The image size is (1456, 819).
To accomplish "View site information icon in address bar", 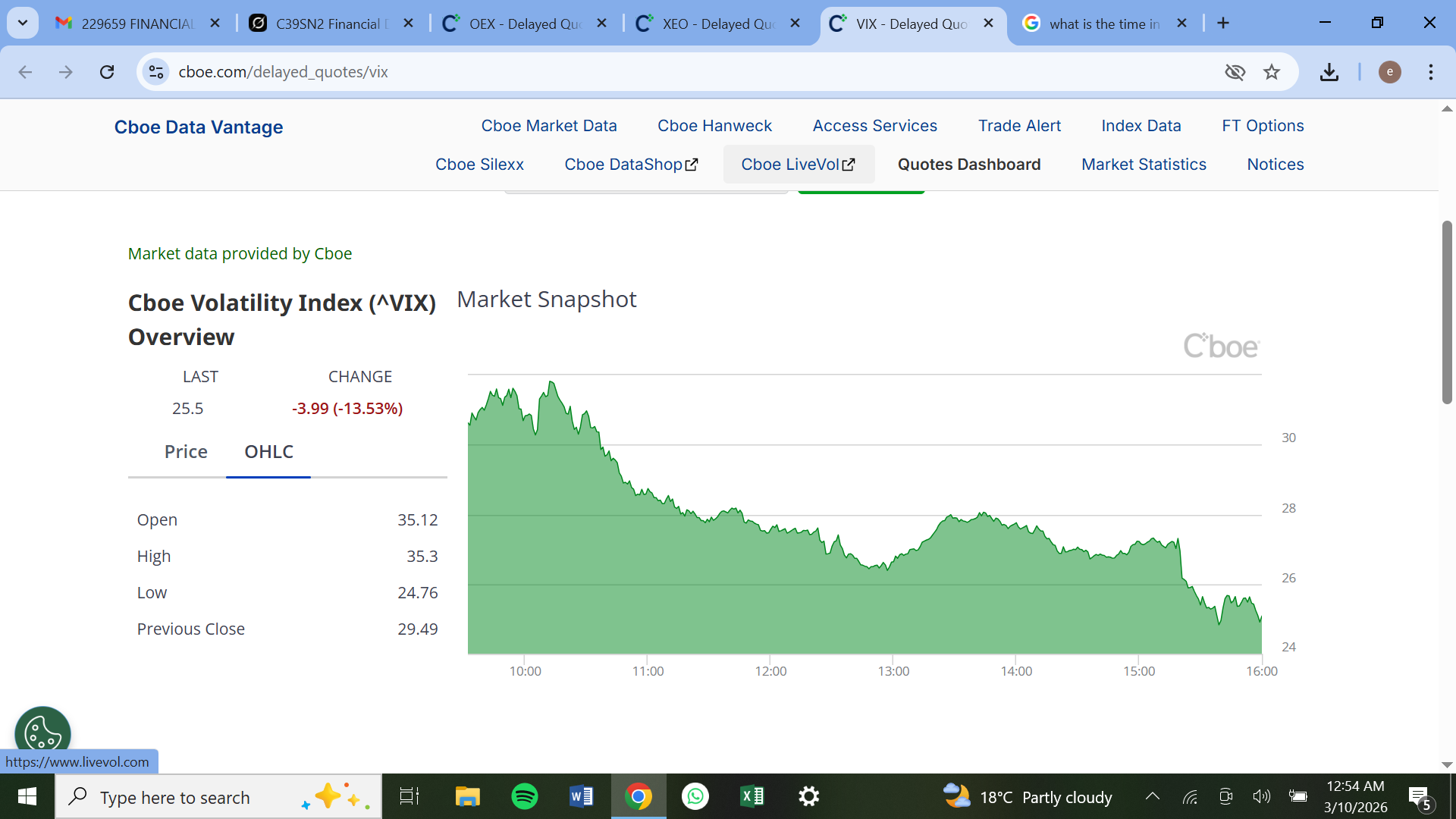I will point(156,72).
